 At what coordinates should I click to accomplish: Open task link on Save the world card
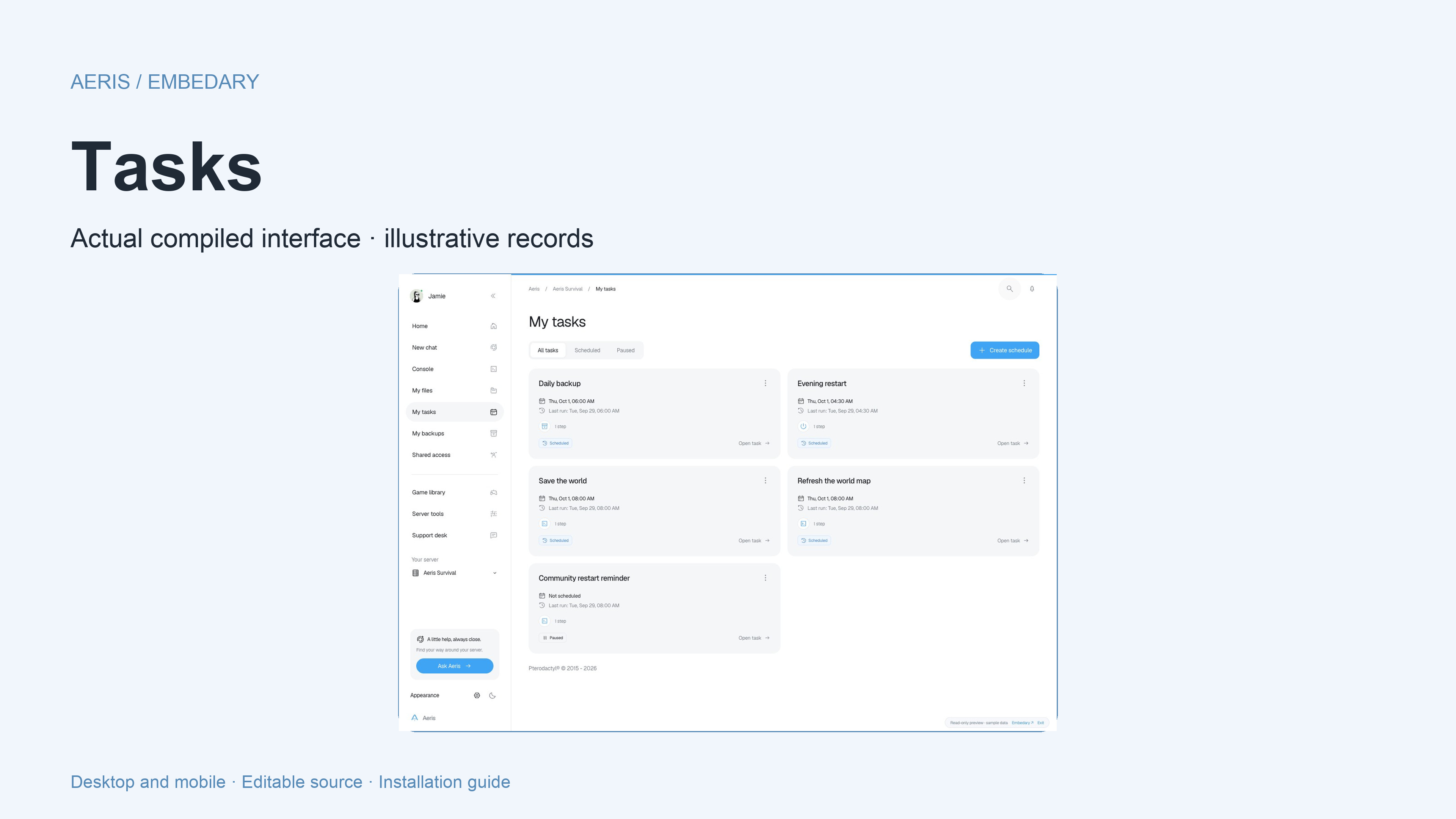pos(754,541)
